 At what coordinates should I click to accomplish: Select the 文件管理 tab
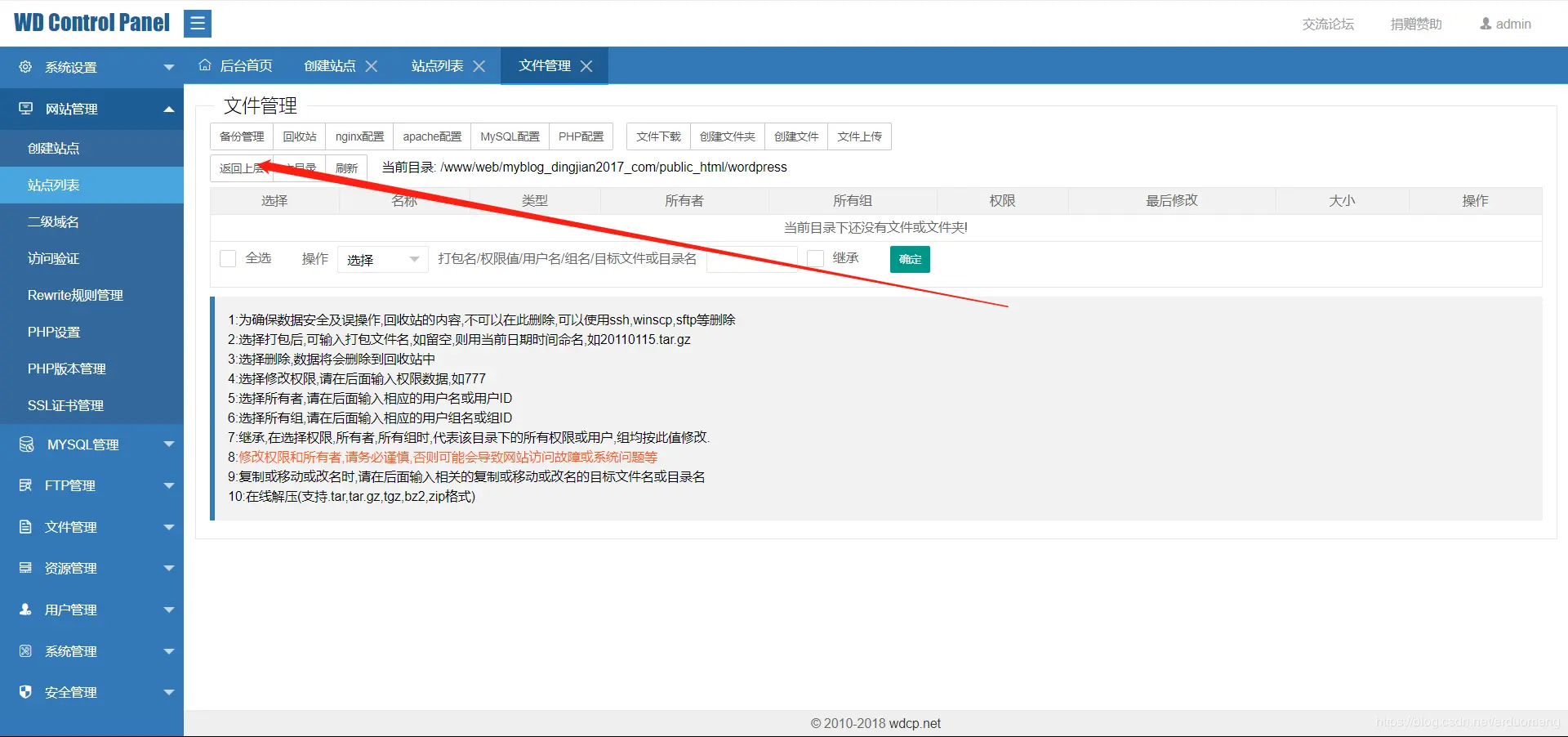tap(545, 65)
